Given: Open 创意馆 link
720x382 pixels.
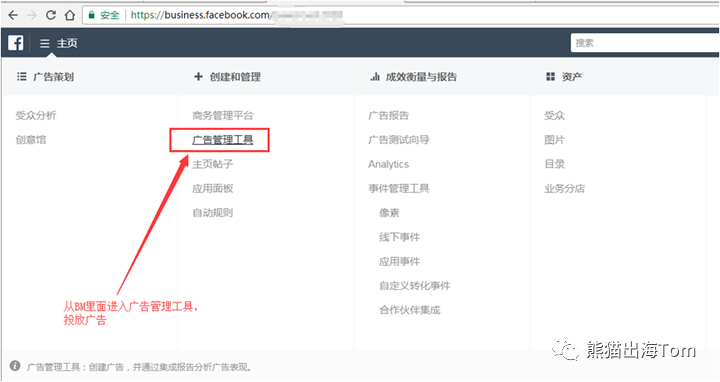Looking at the screenshot, I should (31, 140).
